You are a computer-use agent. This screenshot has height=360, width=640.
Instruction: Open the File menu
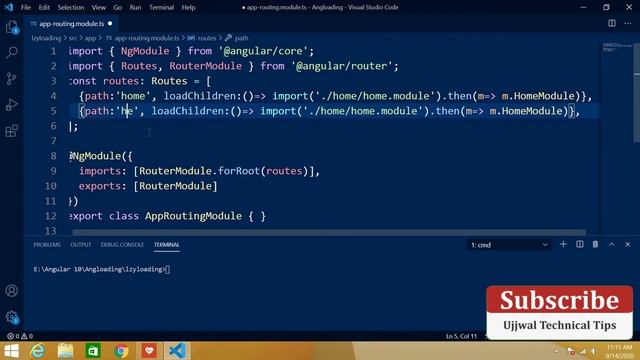(26, 7)
